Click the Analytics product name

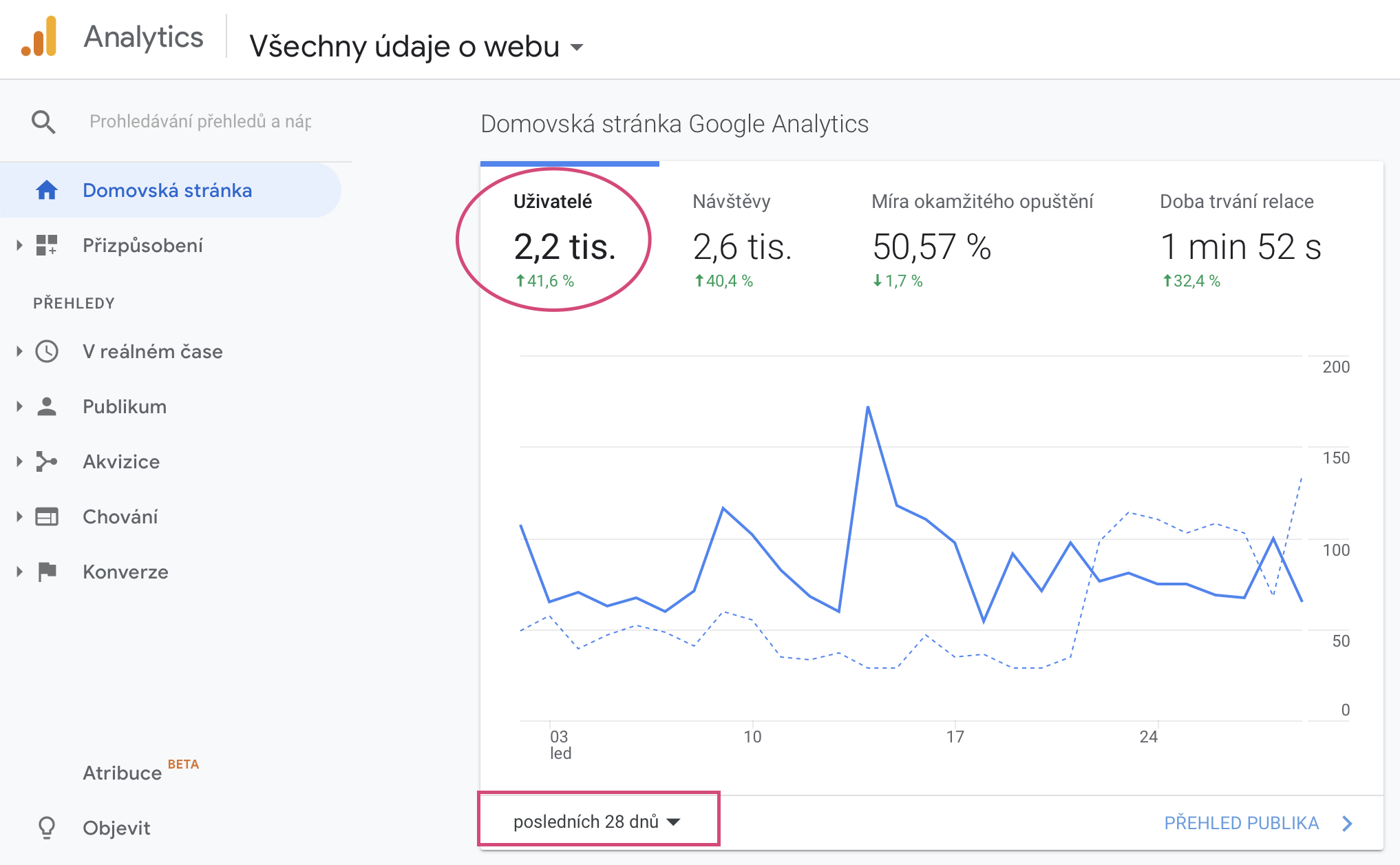click(143, 37)
